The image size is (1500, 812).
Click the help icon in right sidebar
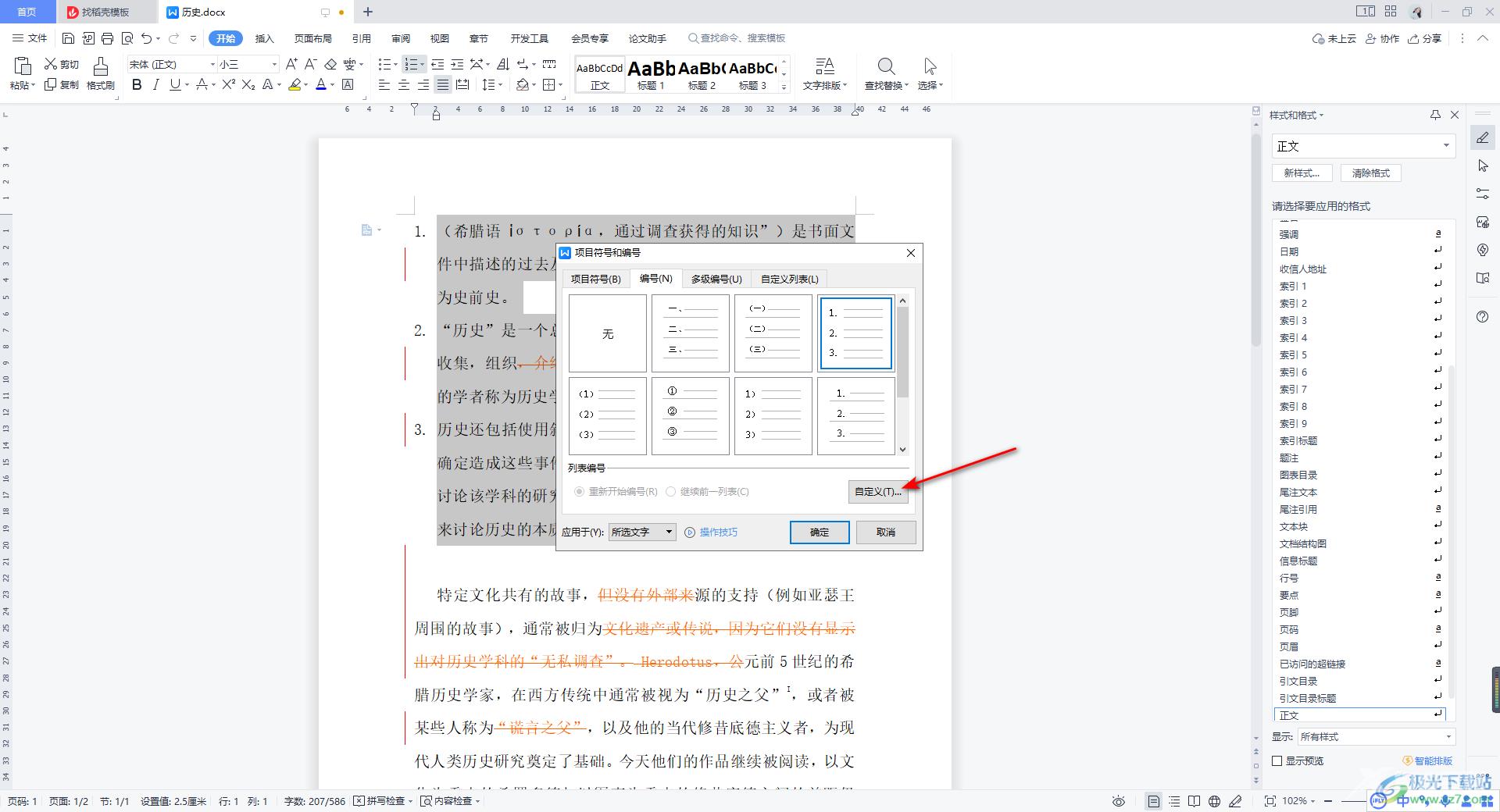point(1483,316)
